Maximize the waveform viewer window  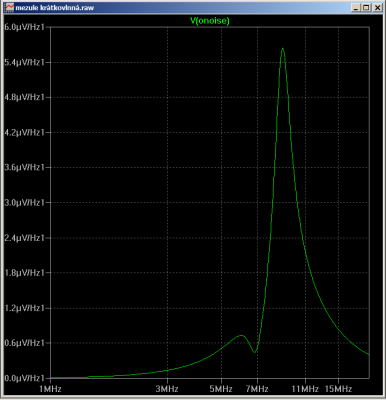366,7
